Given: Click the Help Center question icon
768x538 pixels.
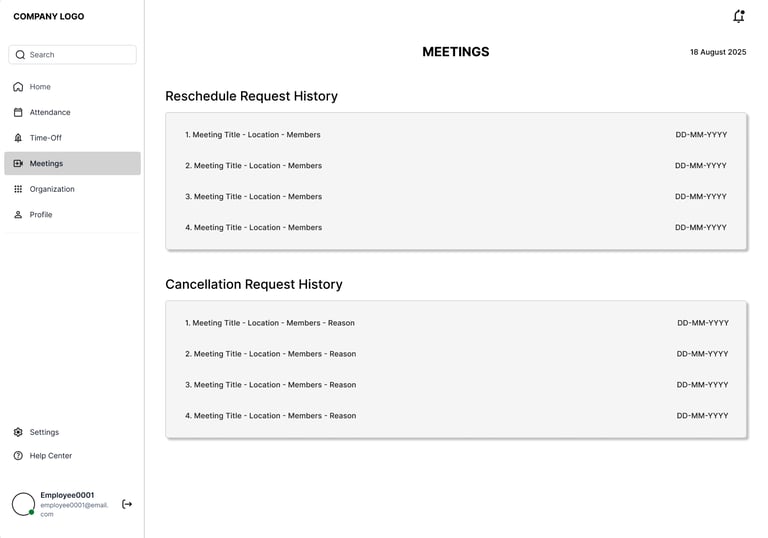Looking at the screenshot, I should pos(18,456).
